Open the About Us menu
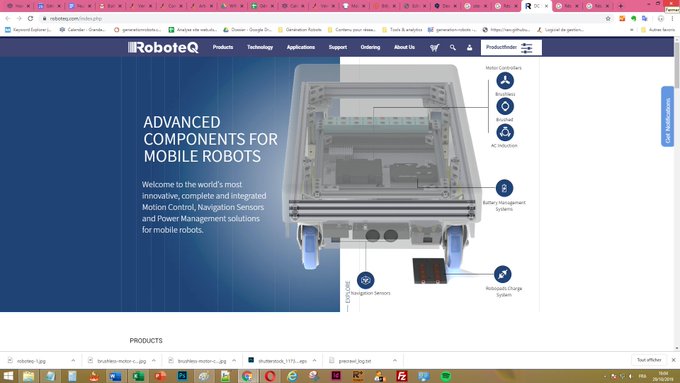The width and height of the screenshot is (680, 383). [x=404, y=47]
